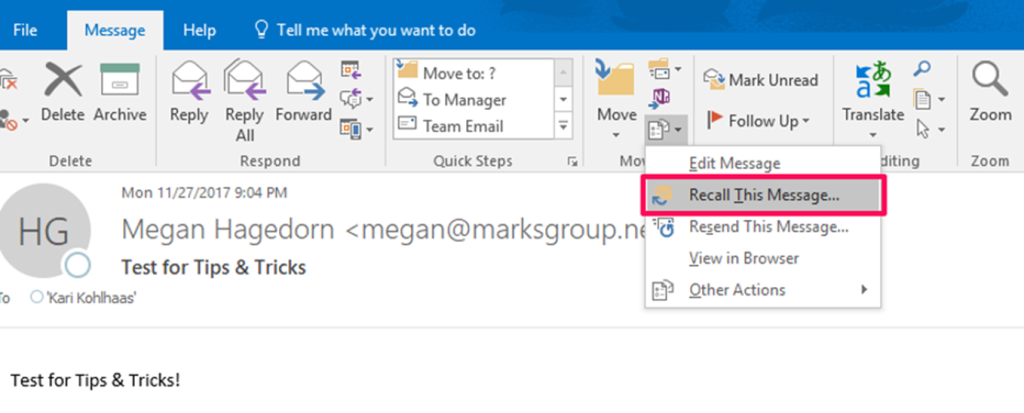Click Quick Steps gallery down arrow

[563, 101]
